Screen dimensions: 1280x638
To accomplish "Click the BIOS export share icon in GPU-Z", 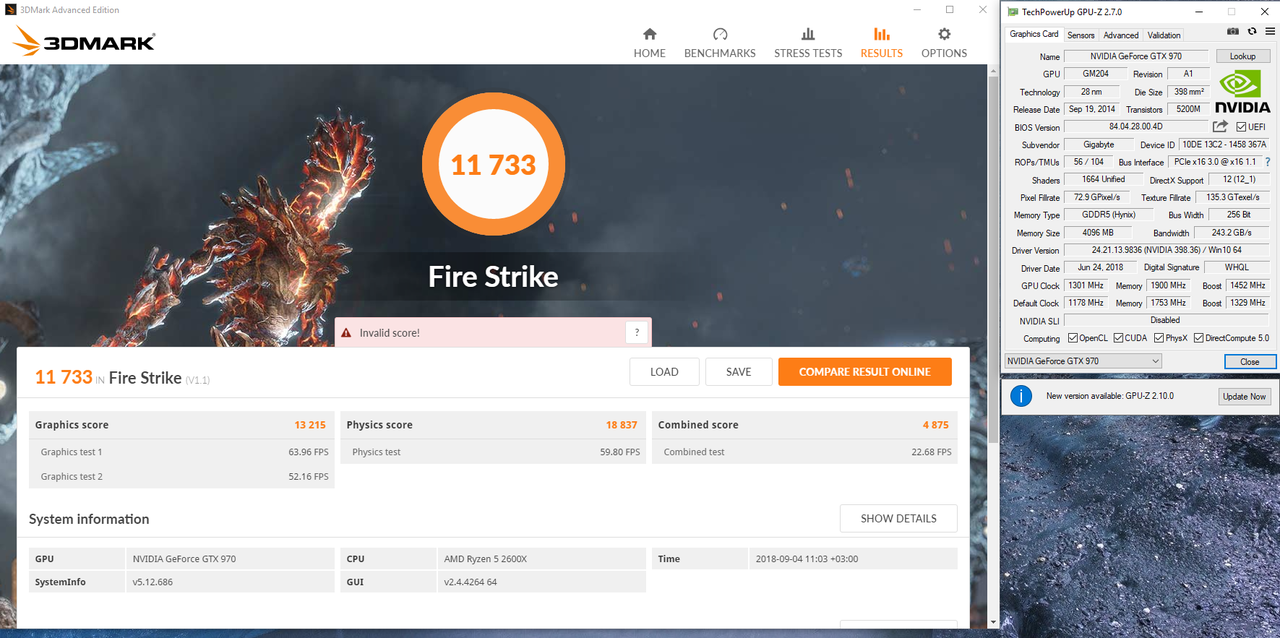I will tap(1220, 127).
